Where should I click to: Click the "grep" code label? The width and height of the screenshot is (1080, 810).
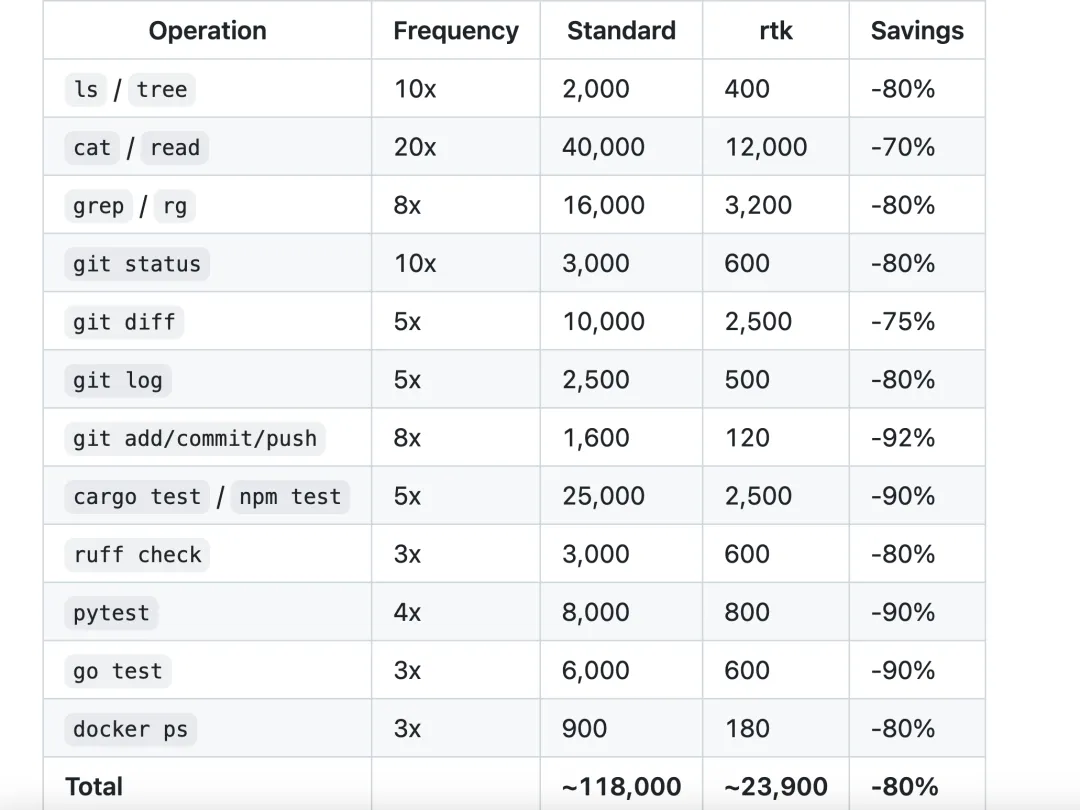[99, 206]
